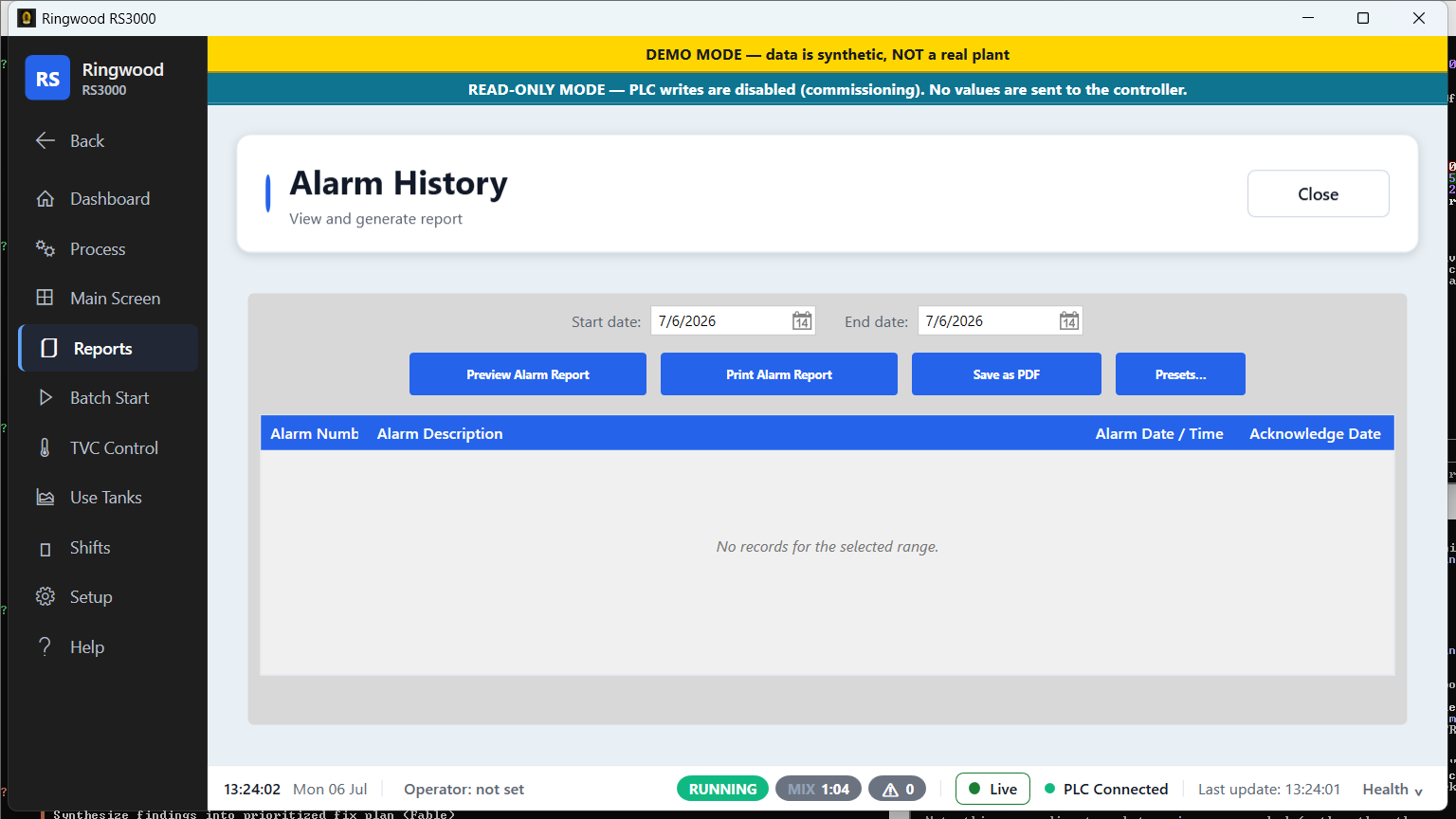Open the Start date calendar picker icon

[x=802, y=321]
